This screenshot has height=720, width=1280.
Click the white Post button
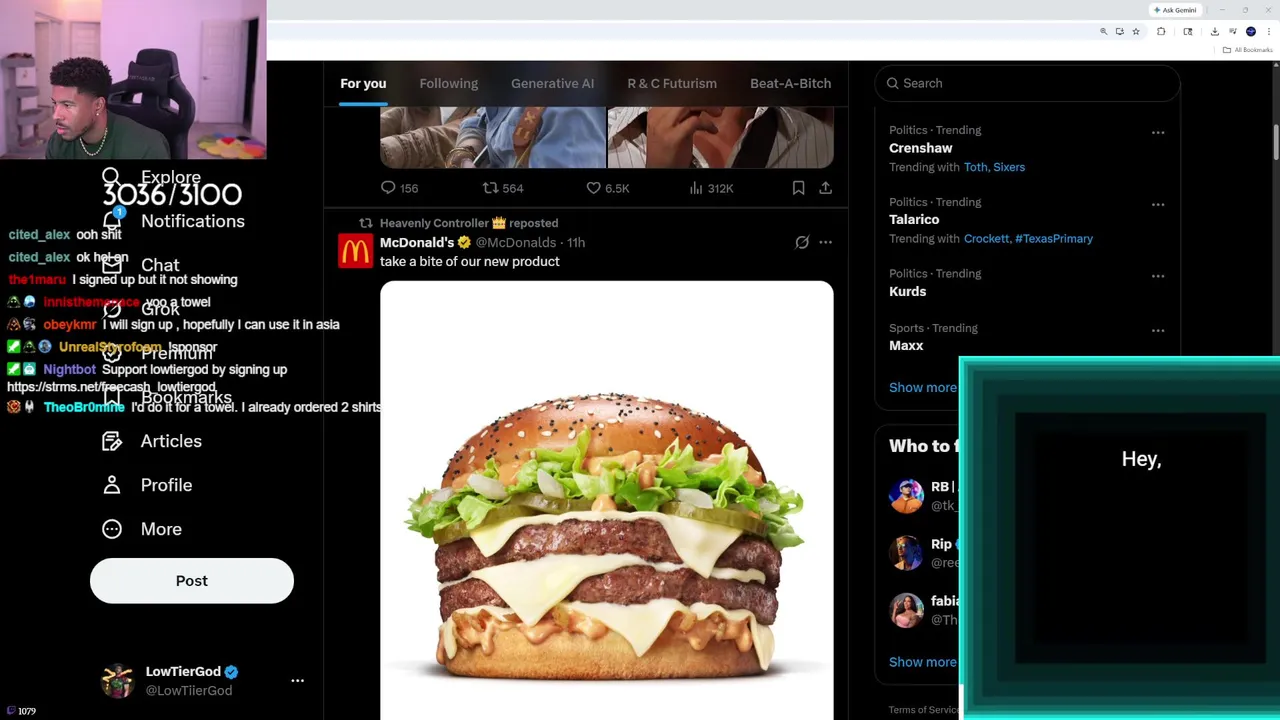(192, 581)
